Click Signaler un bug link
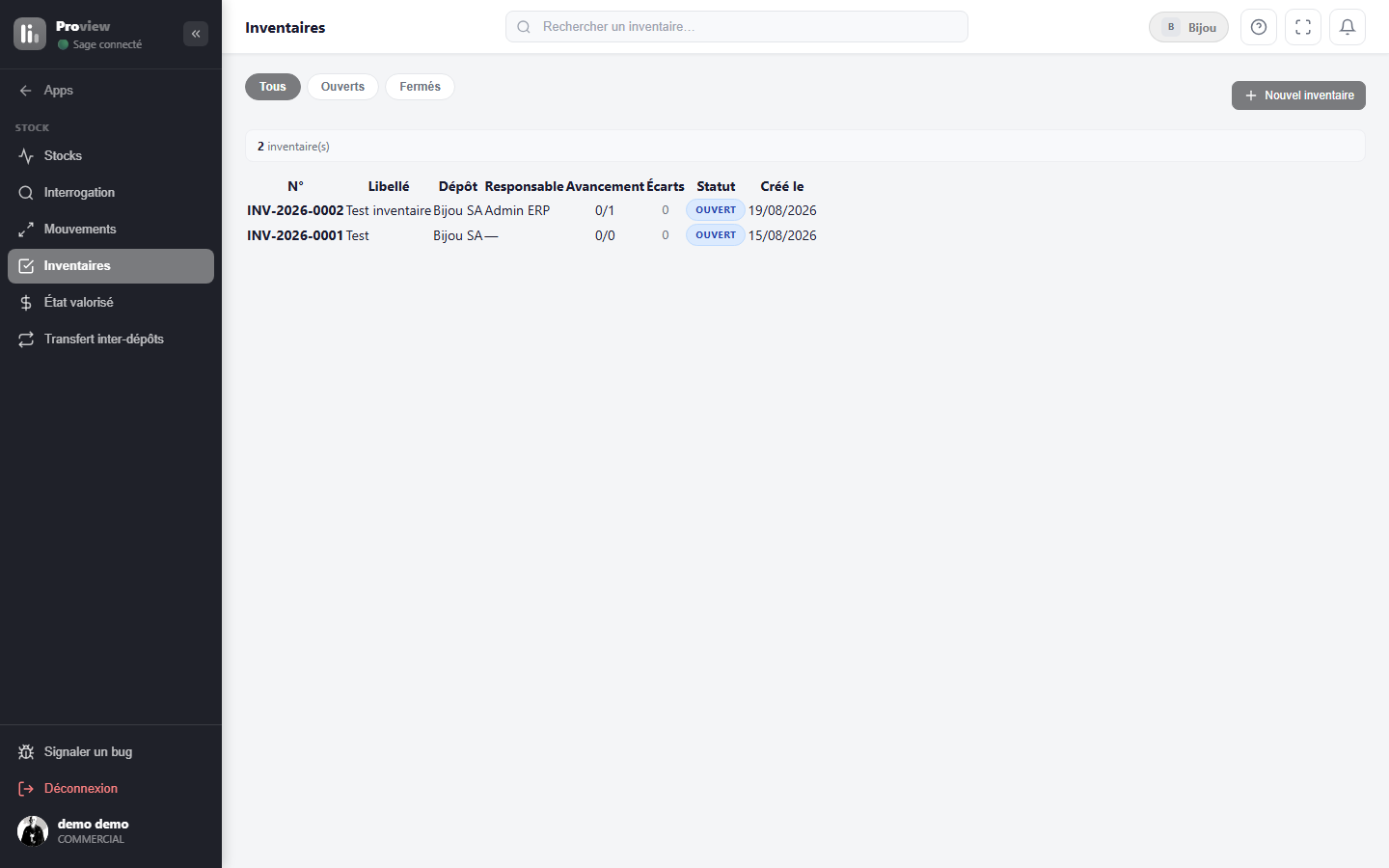1389x868 pixels. pyautogui.click(x=111, y=752)
